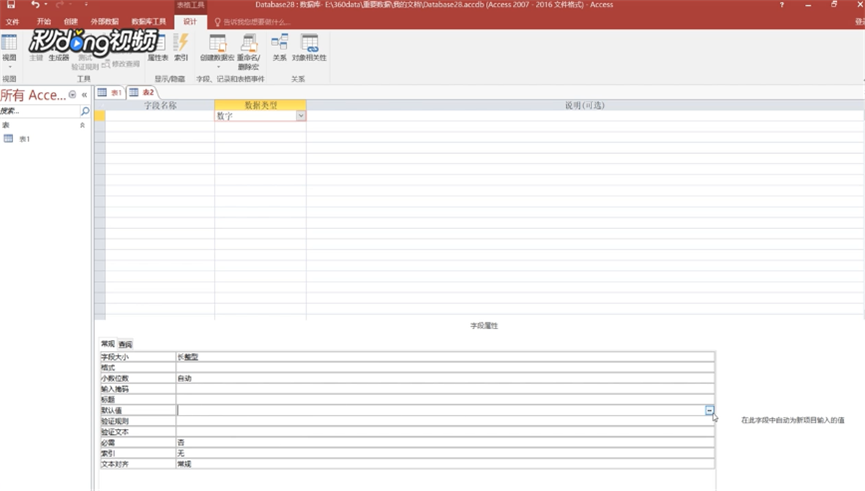This screenshot has height=491, width=865.
Task: Click the lightbulb Tell Me icon
Action: (x=217, y=22)
